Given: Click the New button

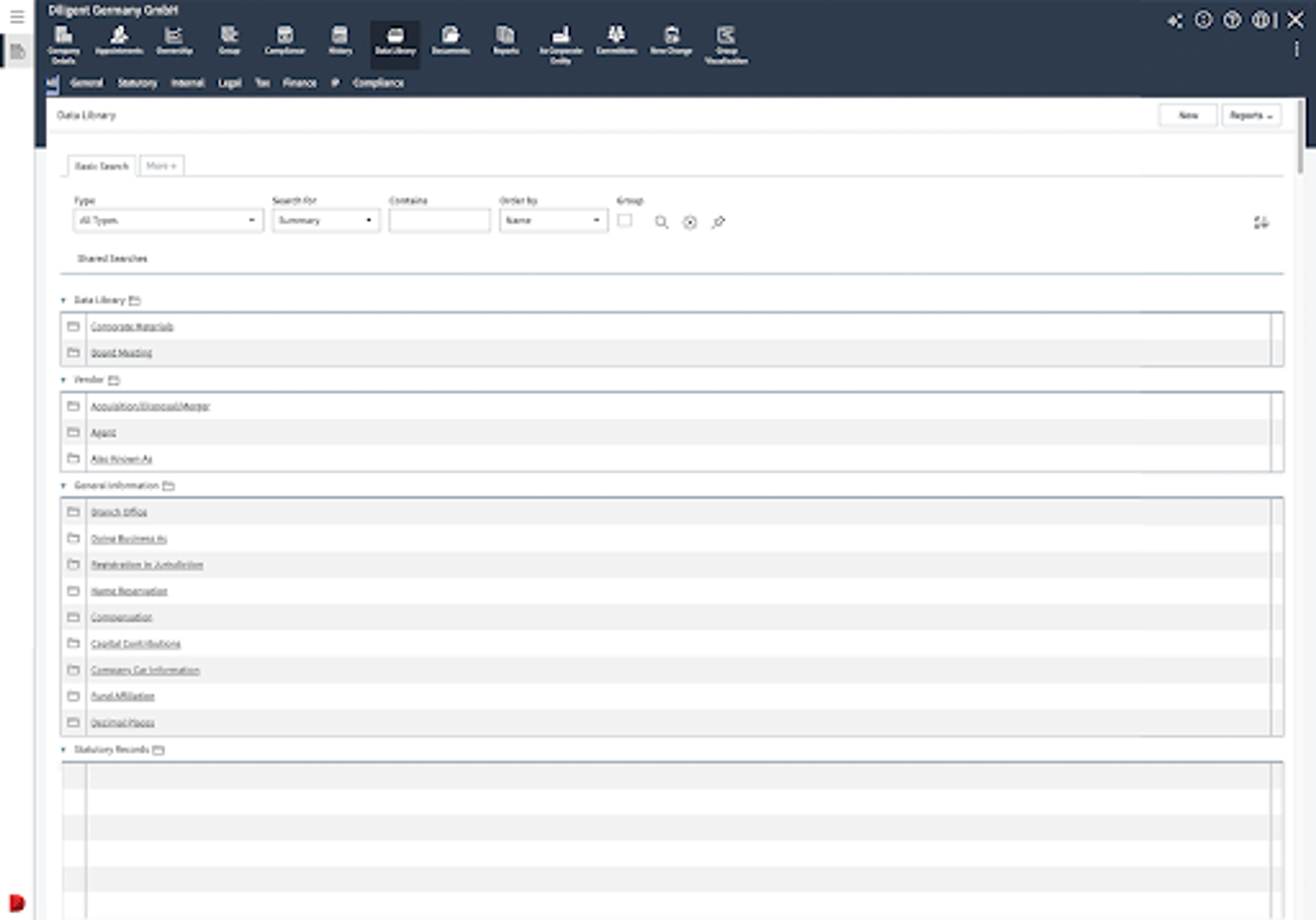Looking at the screenshot, I should 1188,115.
